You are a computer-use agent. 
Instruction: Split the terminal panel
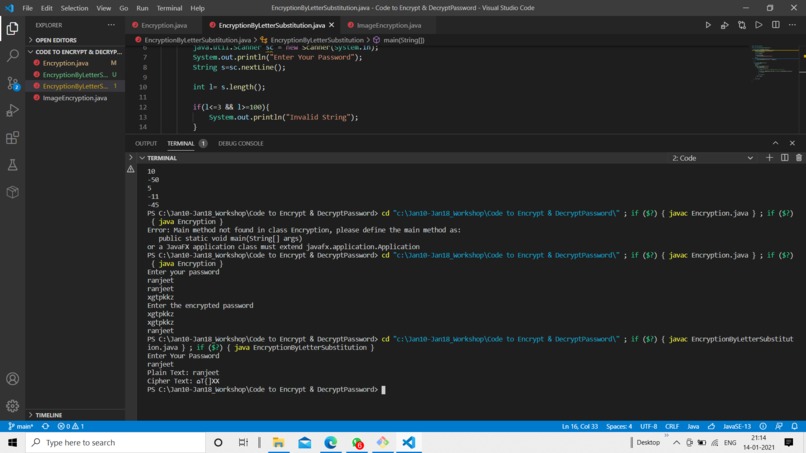tap(784, 158)
